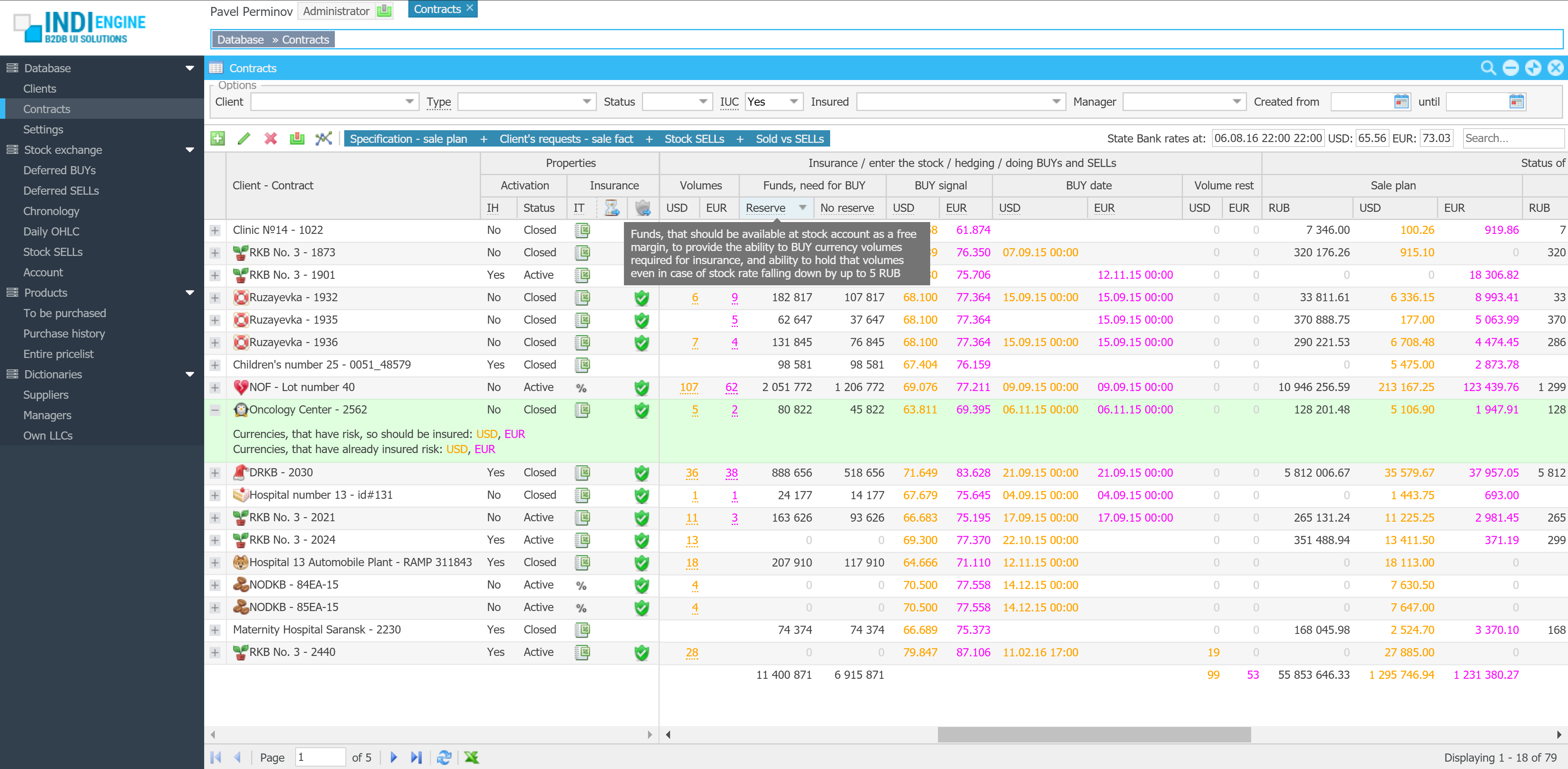Select the Contracts tab at top
The width and height of the screenshot is (1568, 769).
[x=437, y=9]
